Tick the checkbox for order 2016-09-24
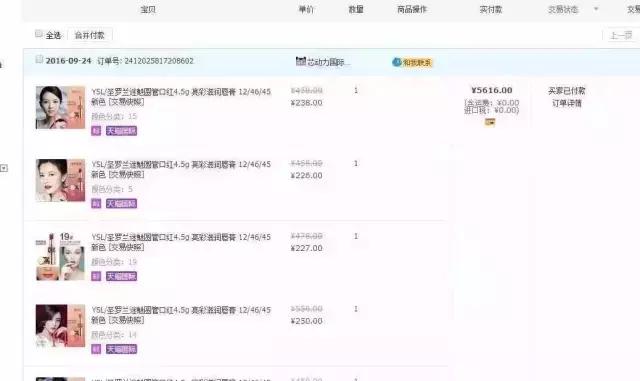 [x=39, y=60]
